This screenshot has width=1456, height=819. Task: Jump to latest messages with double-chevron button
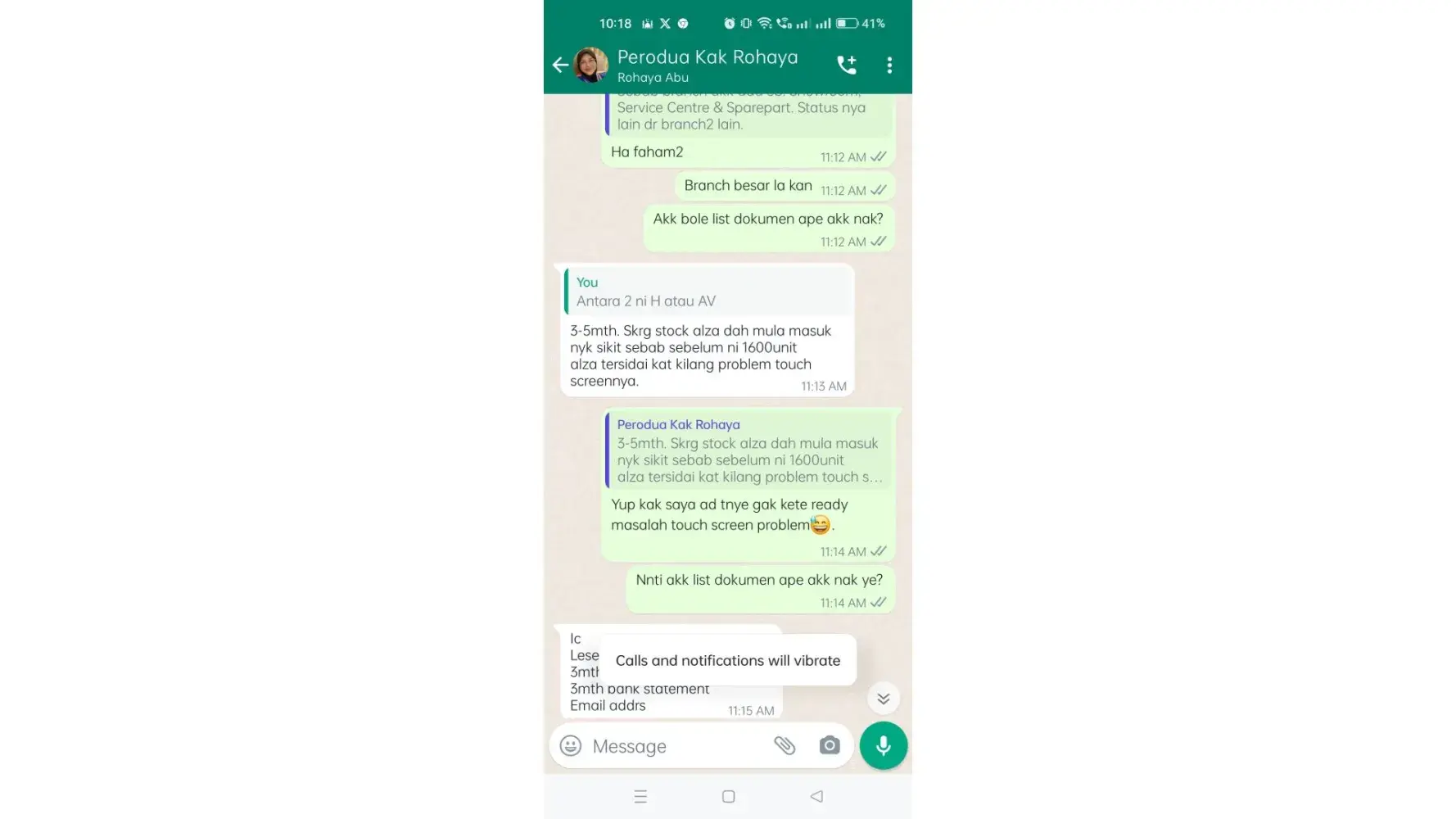[x=884, y=699]
